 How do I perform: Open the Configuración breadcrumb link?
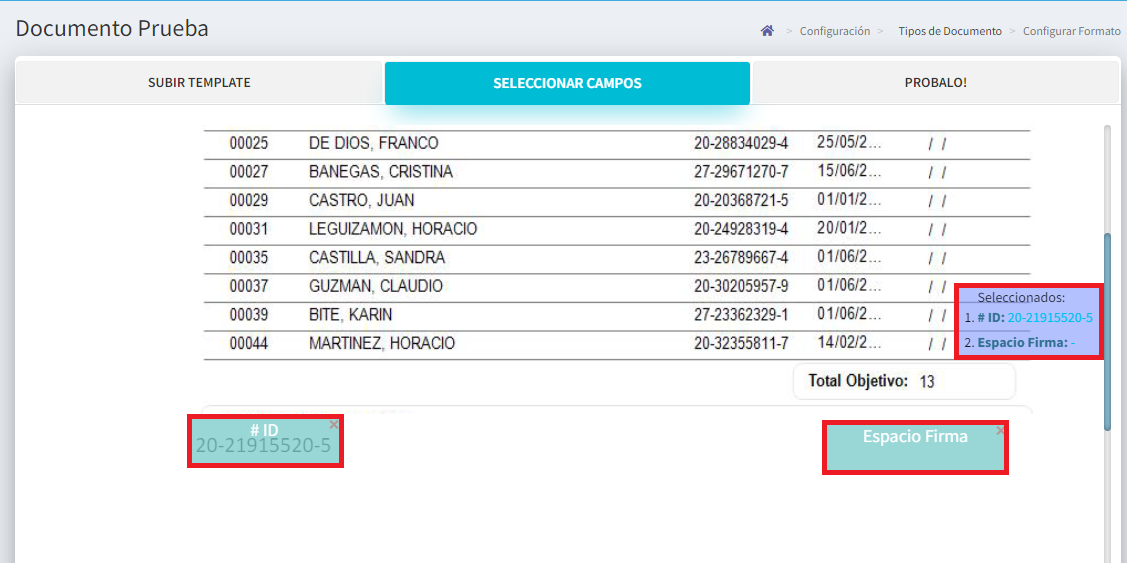(834, 31)
